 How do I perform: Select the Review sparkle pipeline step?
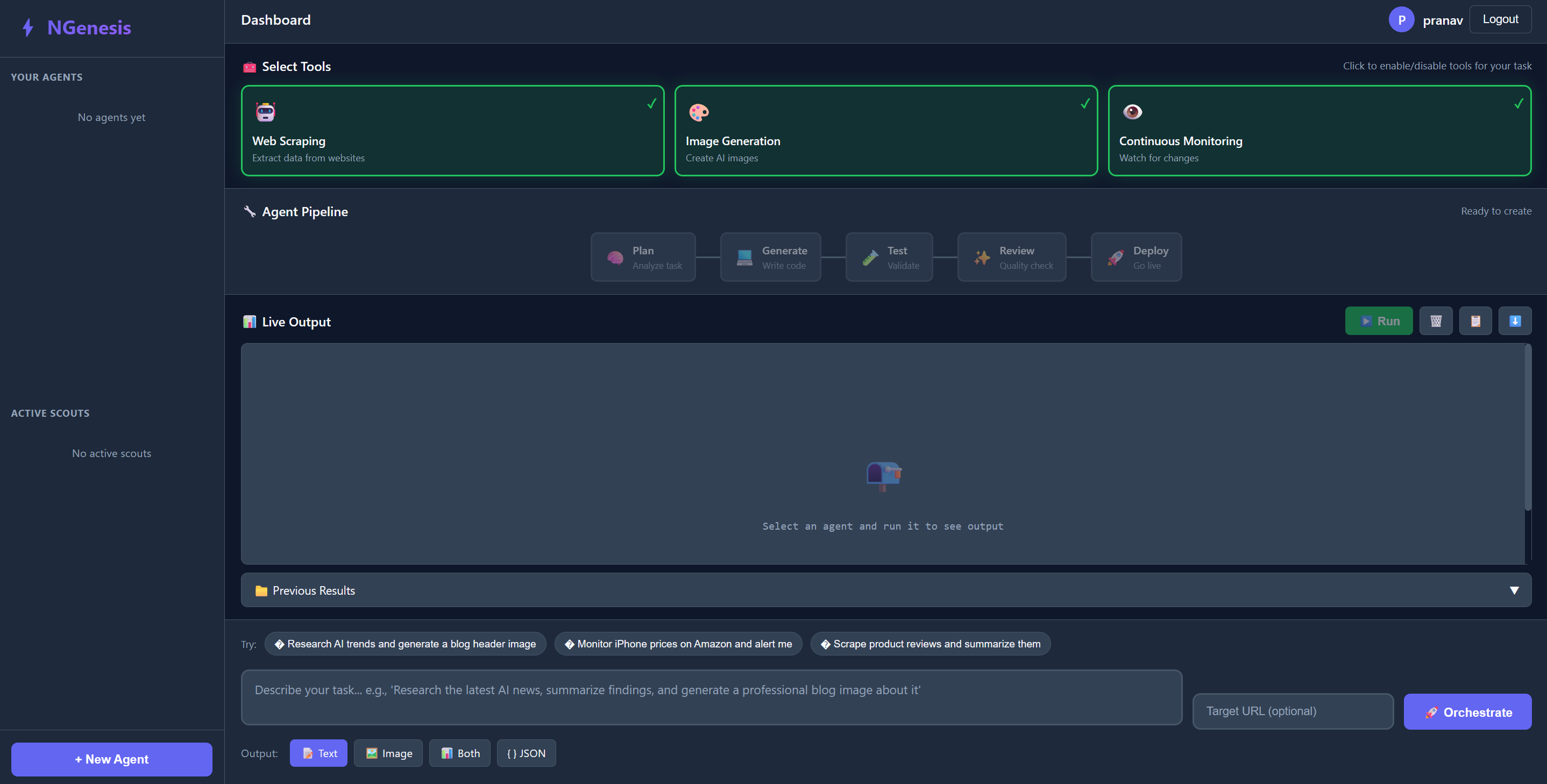click(1011, 258)
